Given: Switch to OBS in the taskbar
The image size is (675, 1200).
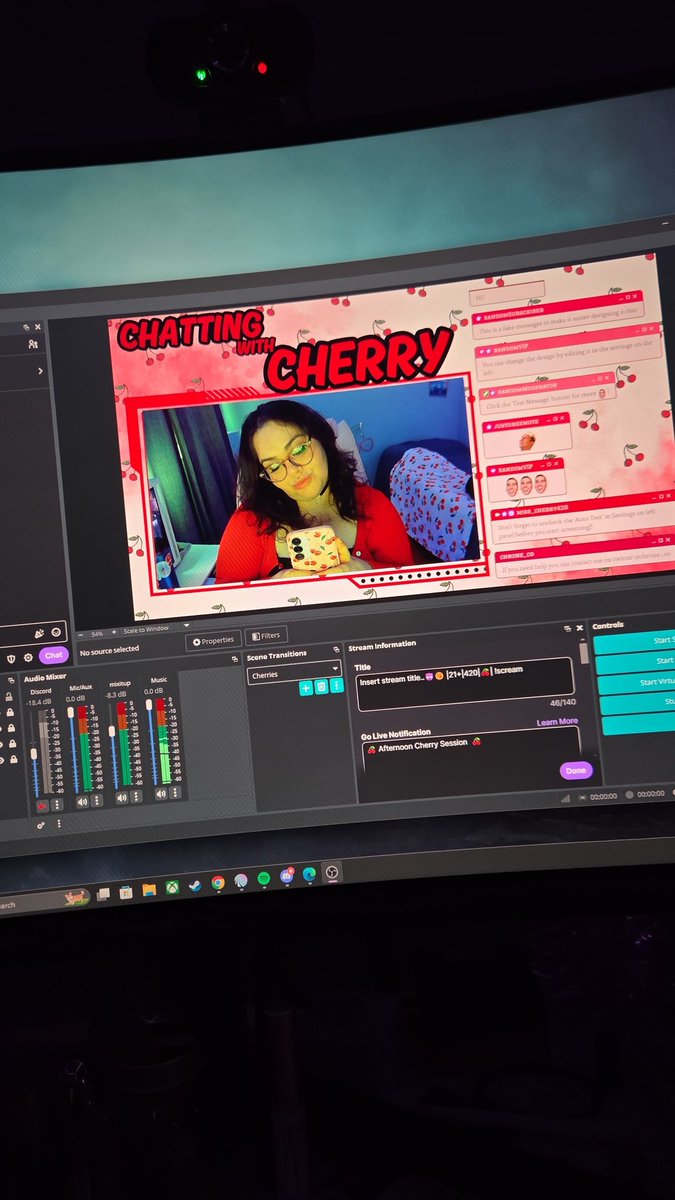Looking at the screenshot, I should pyautogui.click(x=331, y=872).
